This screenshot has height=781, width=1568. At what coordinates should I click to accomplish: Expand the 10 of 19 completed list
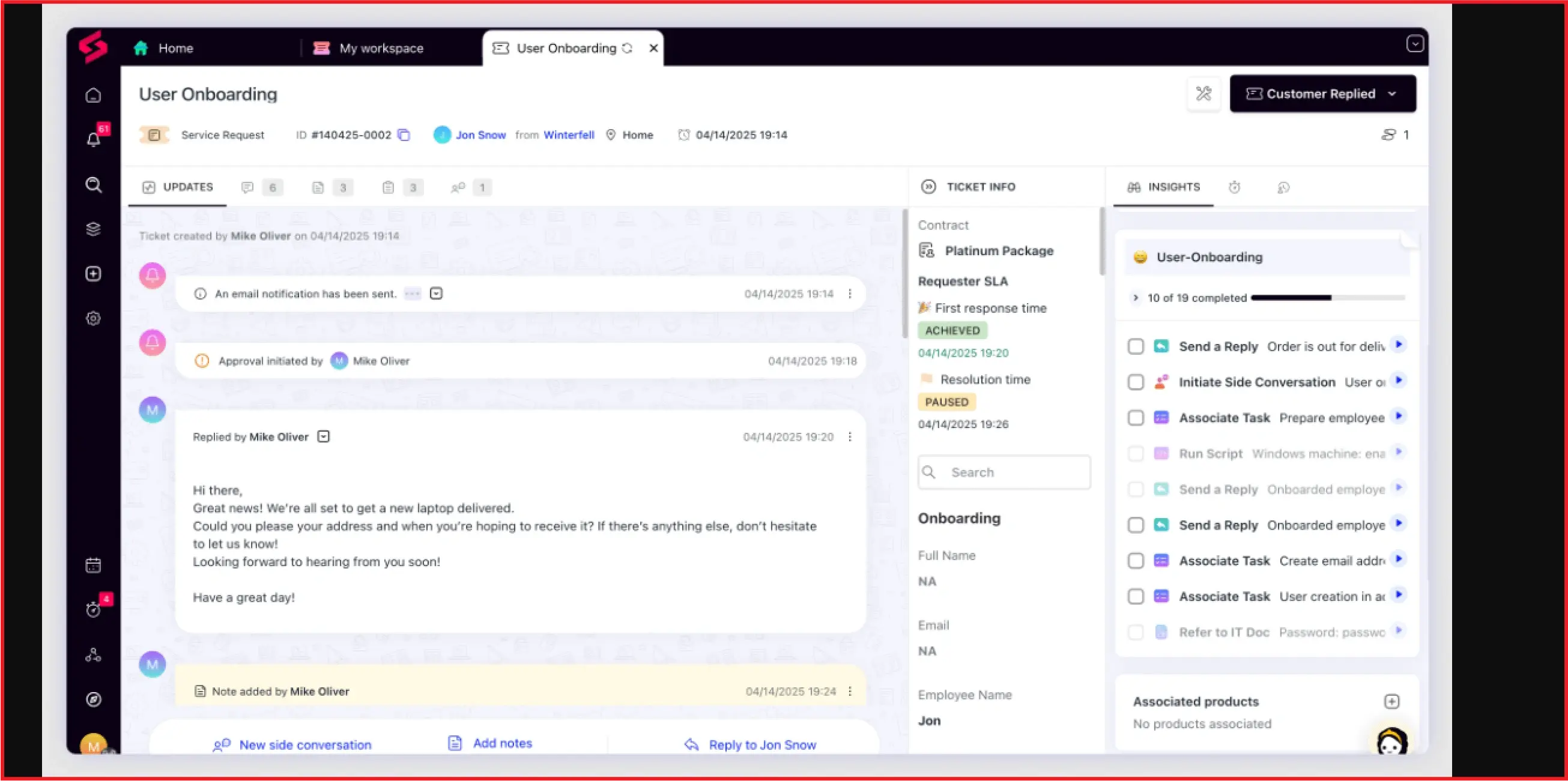[1136, 298]
